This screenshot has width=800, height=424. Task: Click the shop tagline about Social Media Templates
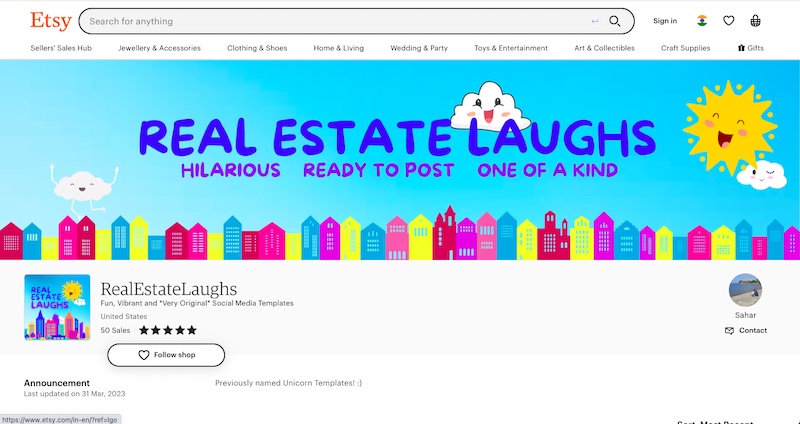(x=197, y=303)
